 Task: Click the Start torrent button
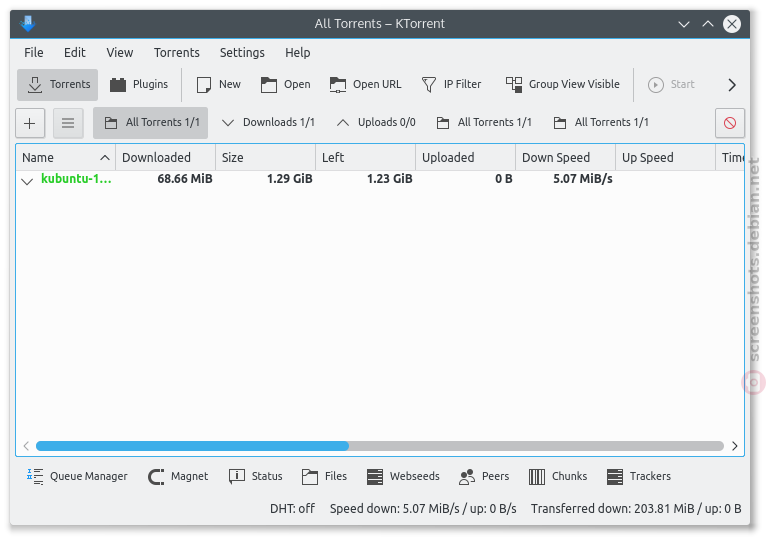pos(671,85)
